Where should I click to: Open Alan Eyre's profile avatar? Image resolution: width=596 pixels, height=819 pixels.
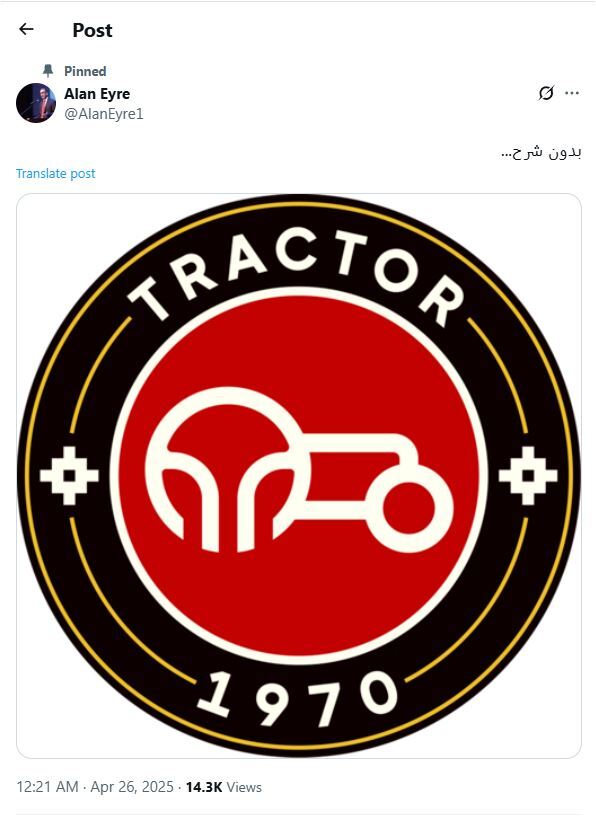[36, 103]
